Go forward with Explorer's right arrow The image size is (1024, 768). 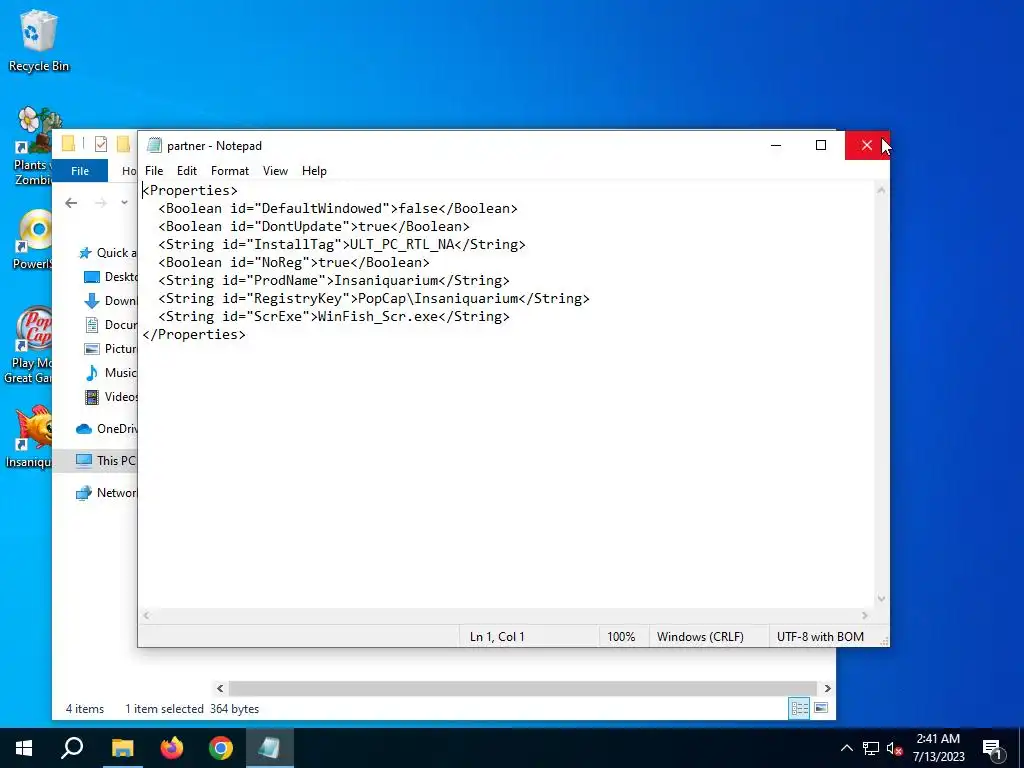(x=101, y=203)
